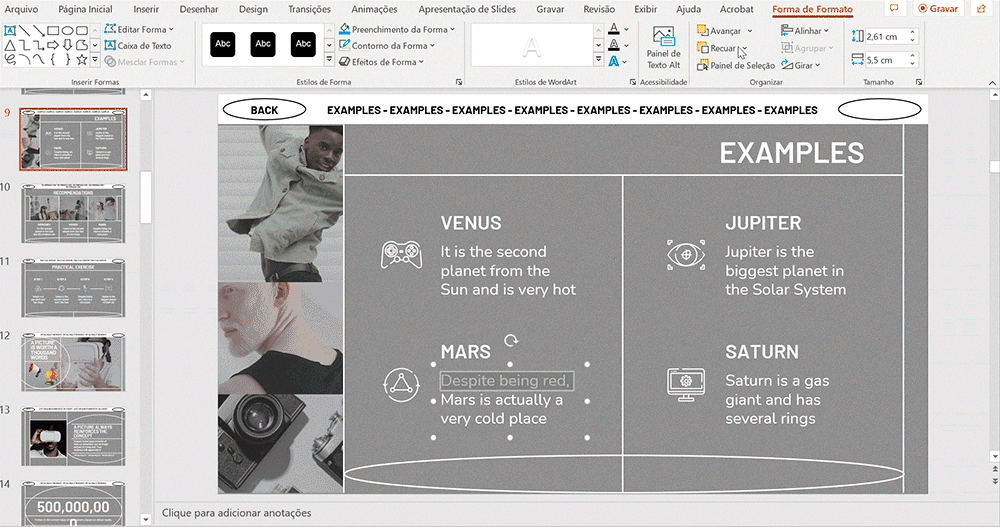Expand the shapes gallery
Viewport: 1000px width, 527px height.
[x=94, y=61]
